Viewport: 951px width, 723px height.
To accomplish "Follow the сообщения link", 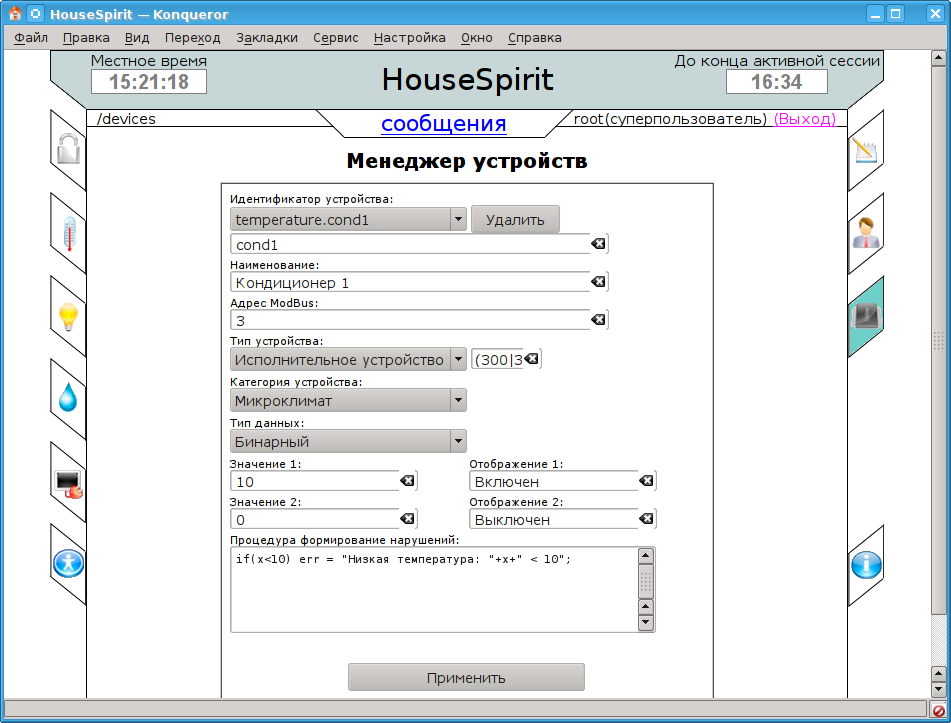I will pyautogui.click(x=443, y=124).
